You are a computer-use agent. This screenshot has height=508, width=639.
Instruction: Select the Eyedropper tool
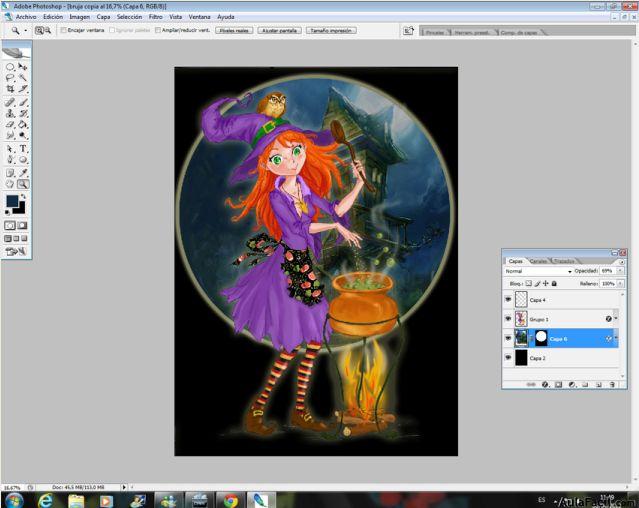tap(23, 173)
